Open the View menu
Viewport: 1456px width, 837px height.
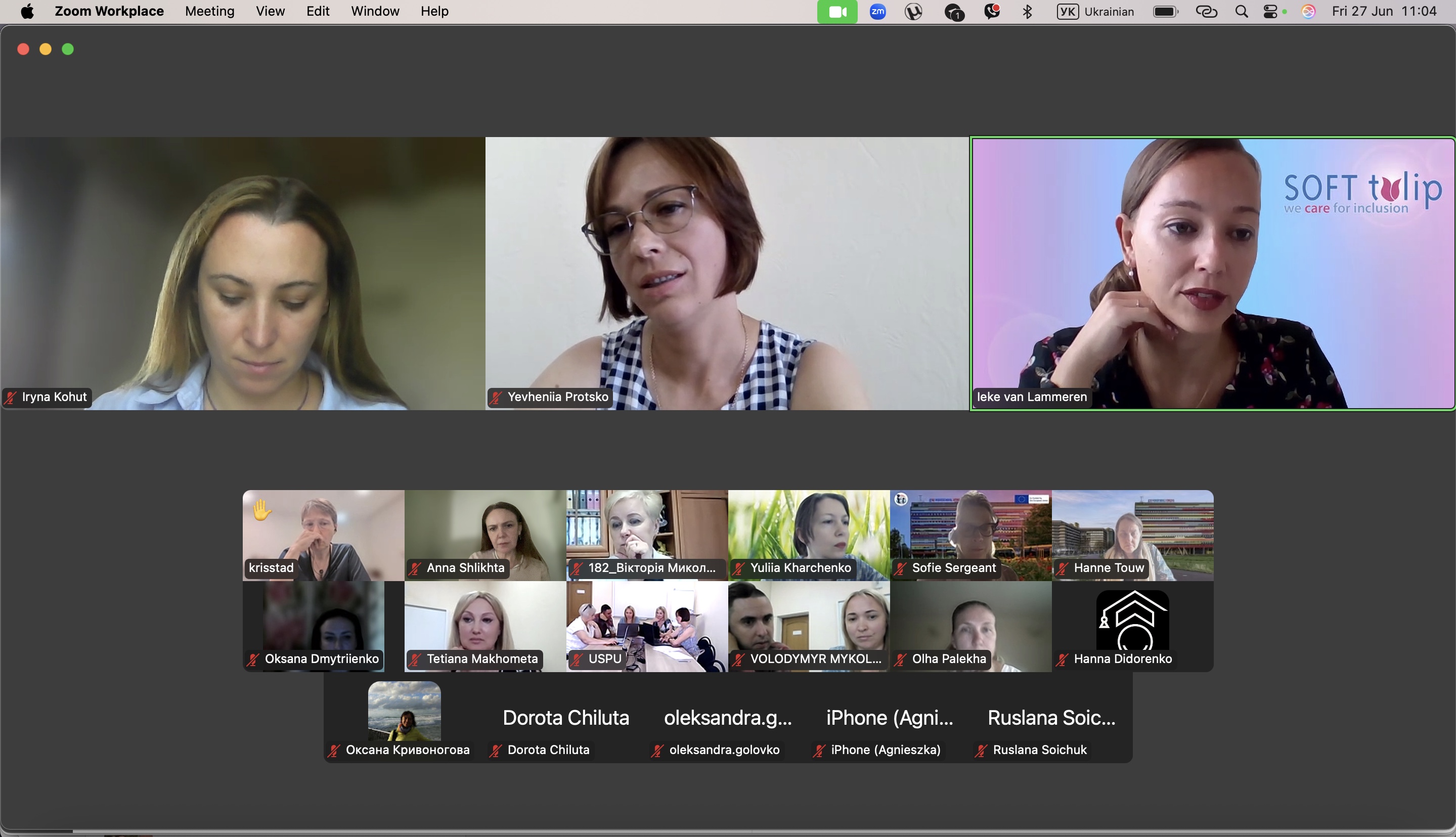tap(270, 12)
